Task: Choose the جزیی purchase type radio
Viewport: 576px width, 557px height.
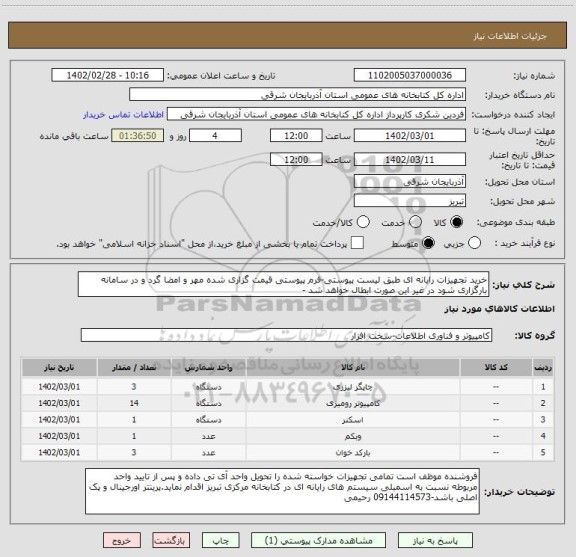Action: pos(474,243)
